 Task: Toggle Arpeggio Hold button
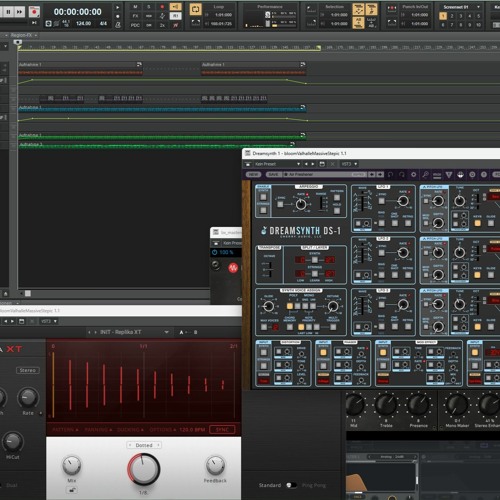point(337,211)
